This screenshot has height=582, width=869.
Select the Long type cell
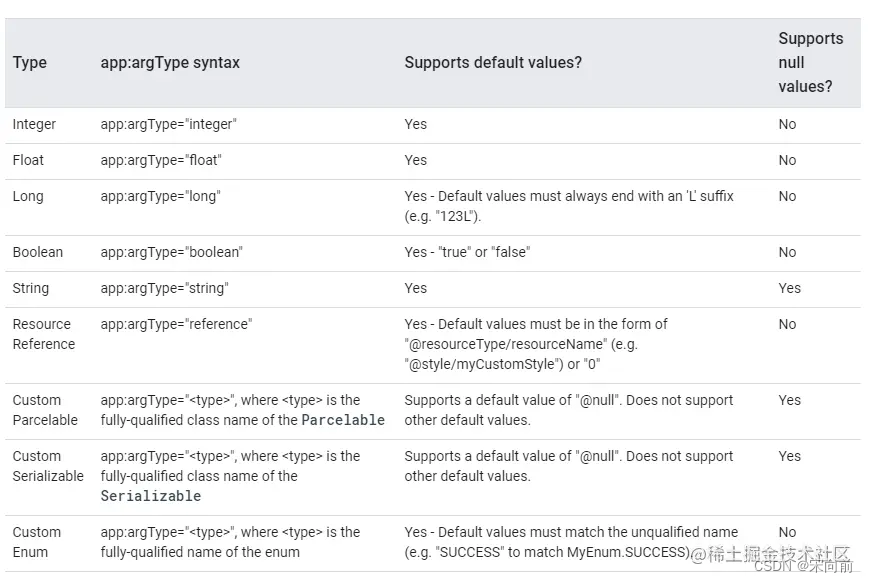click(x=28, y=196)
